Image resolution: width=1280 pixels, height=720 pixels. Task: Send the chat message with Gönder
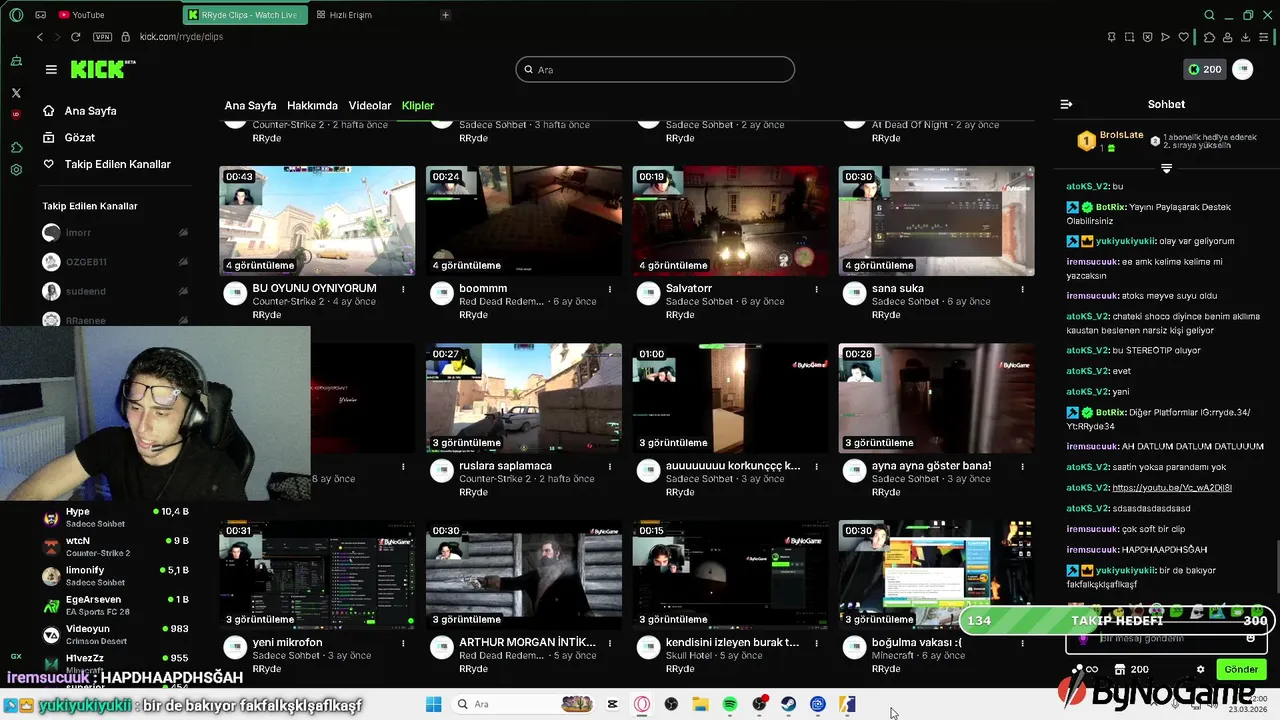pyautogui.click(x=1241, y=669)
